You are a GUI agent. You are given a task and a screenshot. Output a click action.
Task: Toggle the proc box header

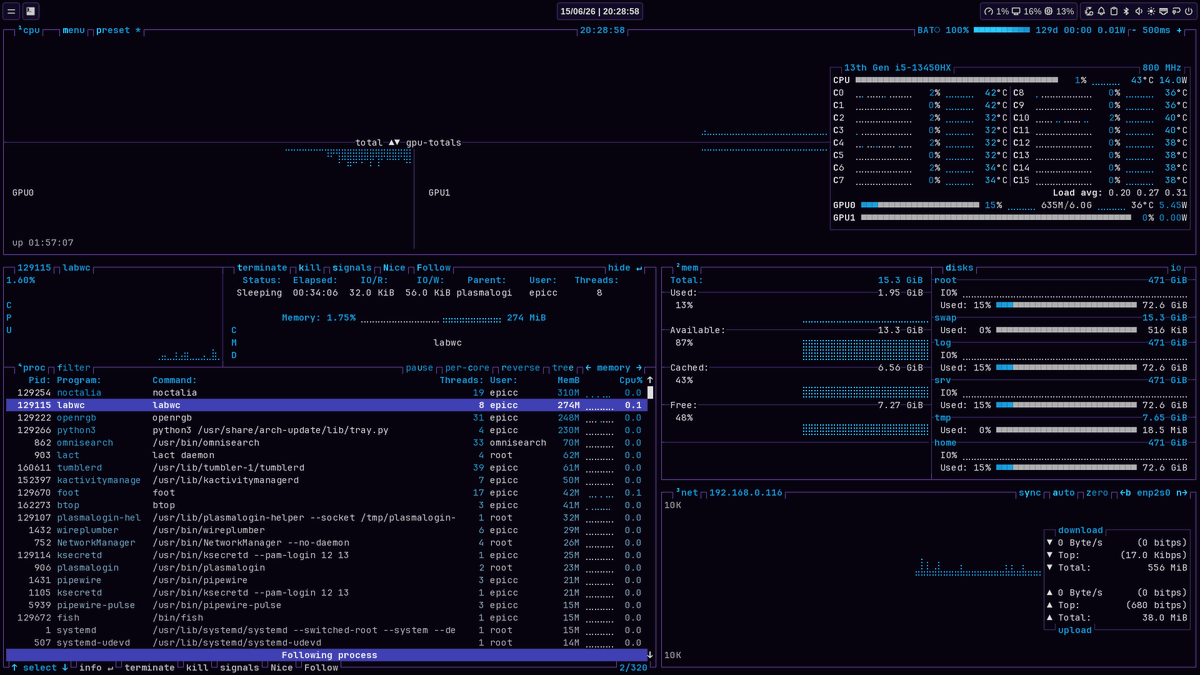(x=31, y=368)
